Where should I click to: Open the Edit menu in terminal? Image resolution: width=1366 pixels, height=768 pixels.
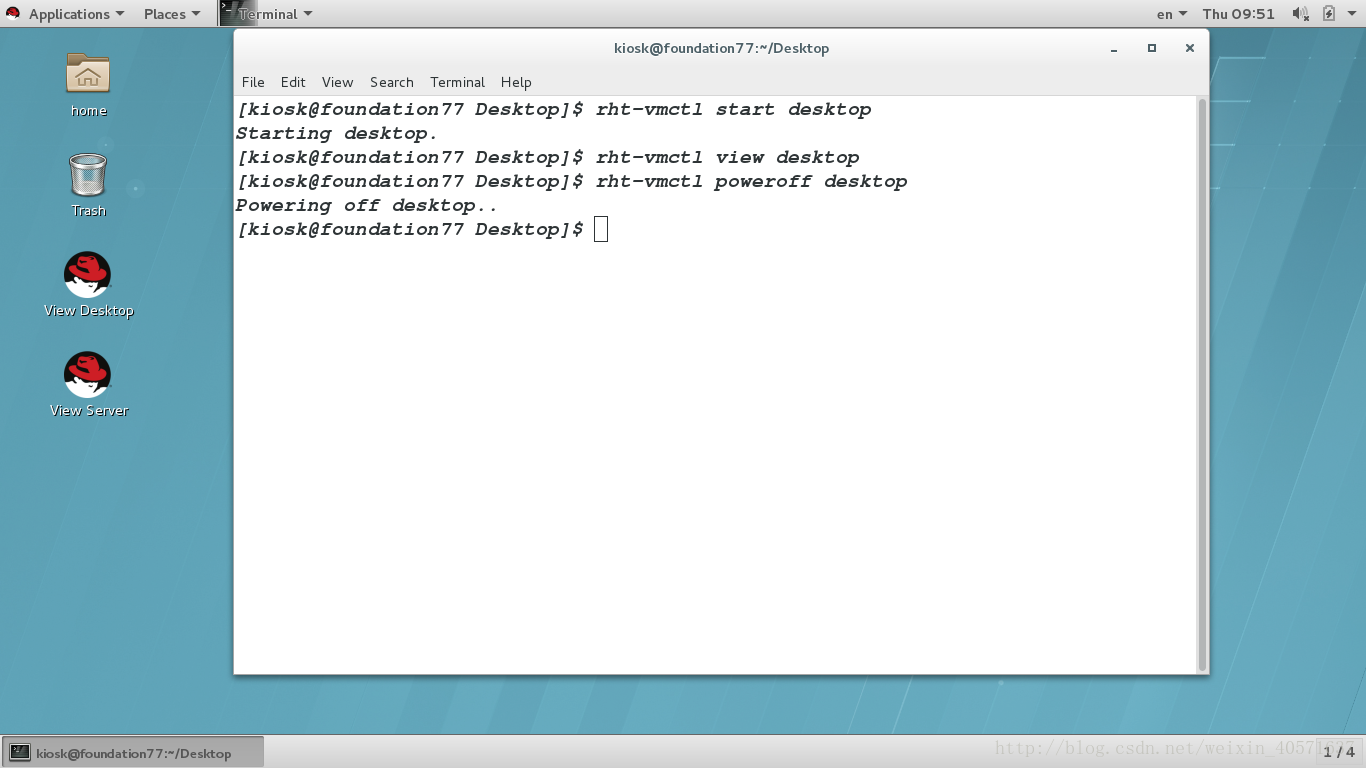[x=293, y=82]
